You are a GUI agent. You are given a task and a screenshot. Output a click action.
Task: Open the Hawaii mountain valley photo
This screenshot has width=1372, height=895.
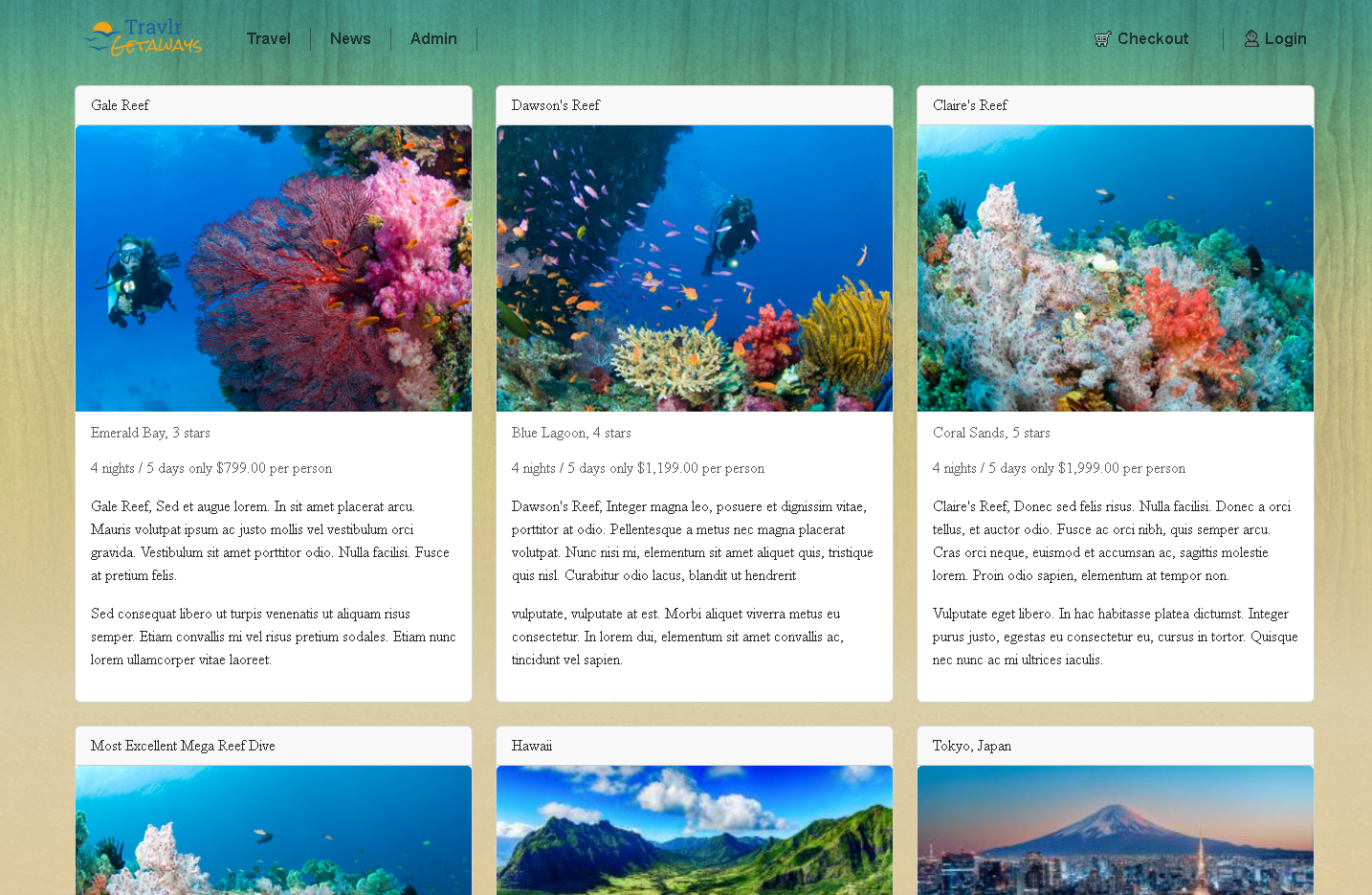695,830
